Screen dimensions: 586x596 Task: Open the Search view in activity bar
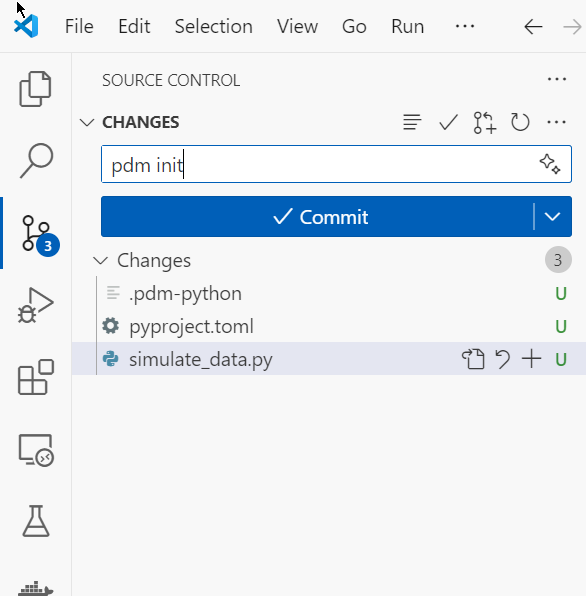(35, 161)
